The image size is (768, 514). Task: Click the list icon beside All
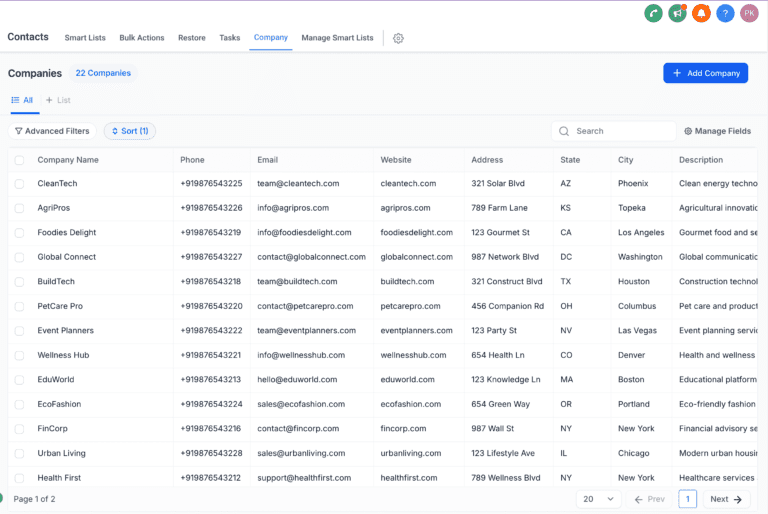click(15, 100)
